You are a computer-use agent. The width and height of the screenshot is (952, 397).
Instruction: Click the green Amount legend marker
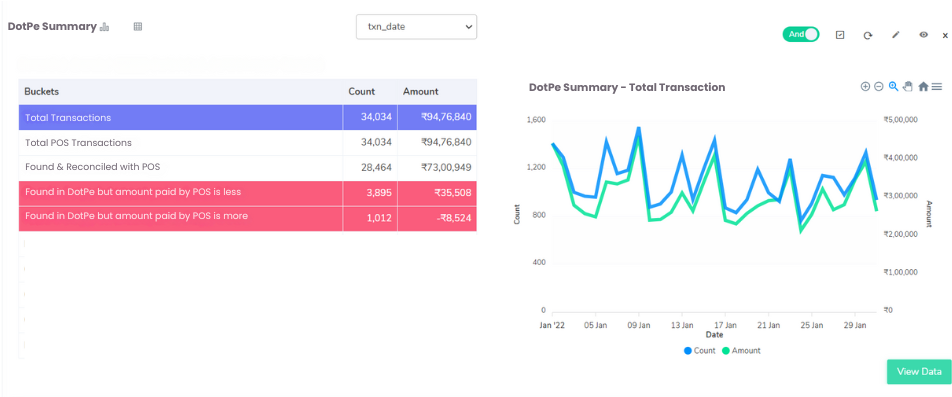point(726,351)
